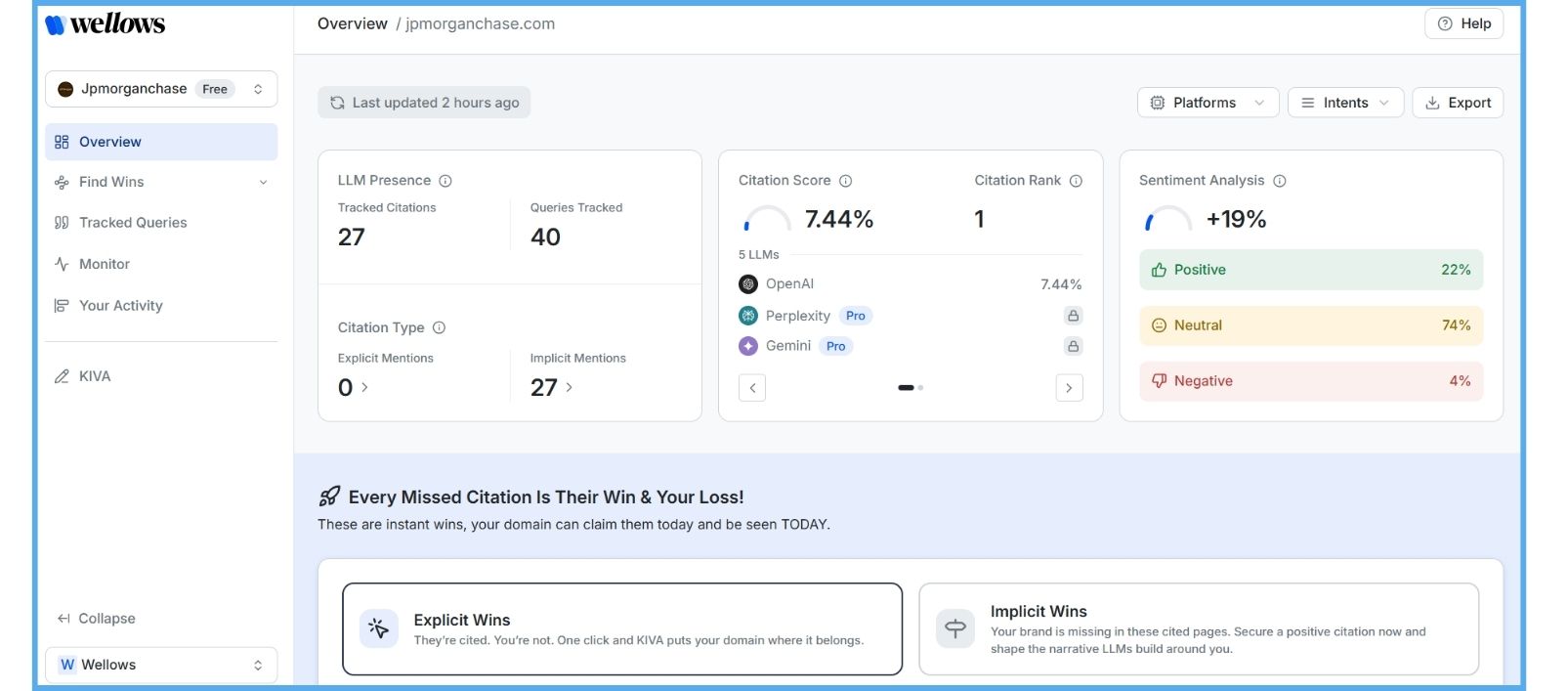
Task: Click OpenAI 7.44% score value
Action: click(1061, 284)
